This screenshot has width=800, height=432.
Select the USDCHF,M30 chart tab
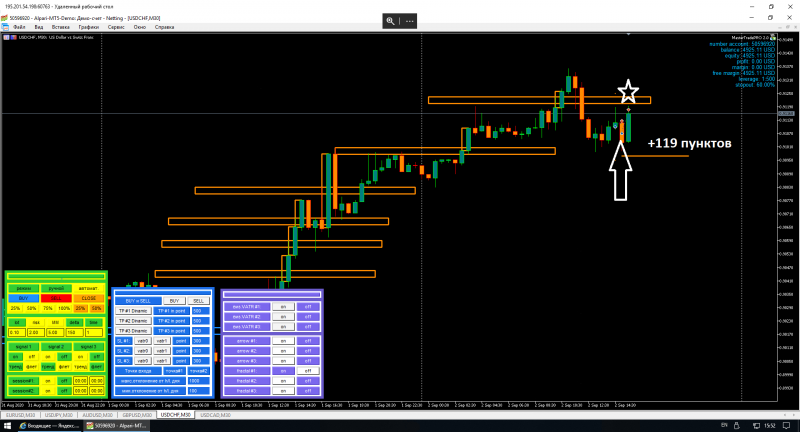pos(175,415)
